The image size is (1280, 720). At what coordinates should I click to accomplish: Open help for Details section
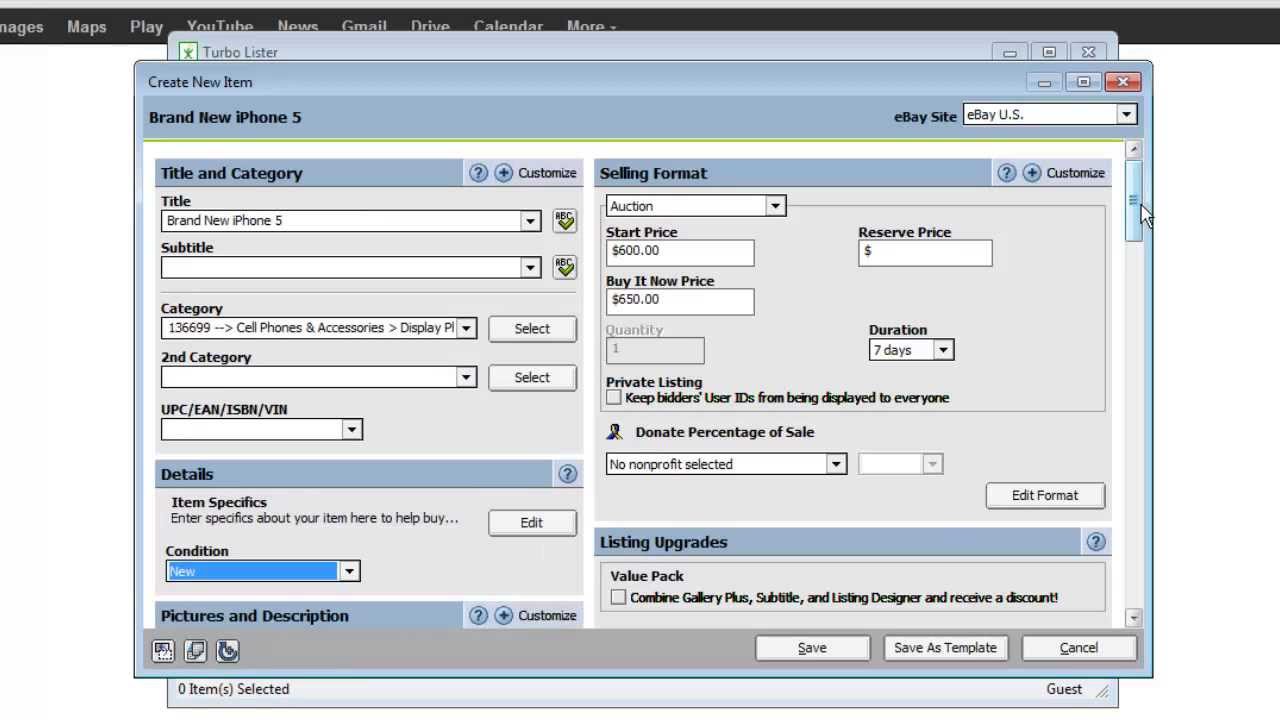(x=567, y=474)
